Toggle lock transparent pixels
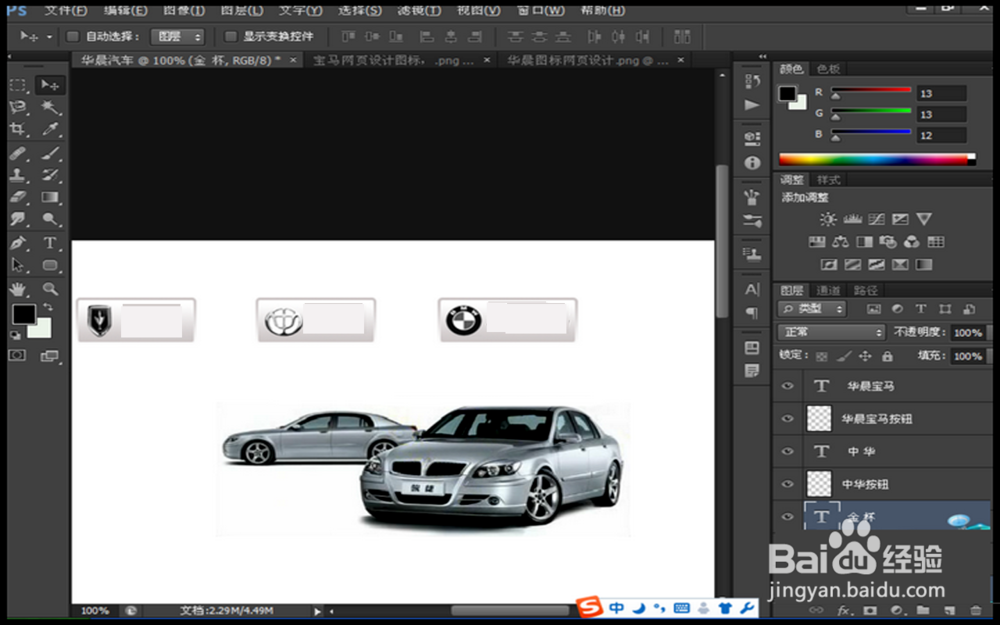Image resolution: width=1000 pixels, height=625 pixels. point(822,357)
